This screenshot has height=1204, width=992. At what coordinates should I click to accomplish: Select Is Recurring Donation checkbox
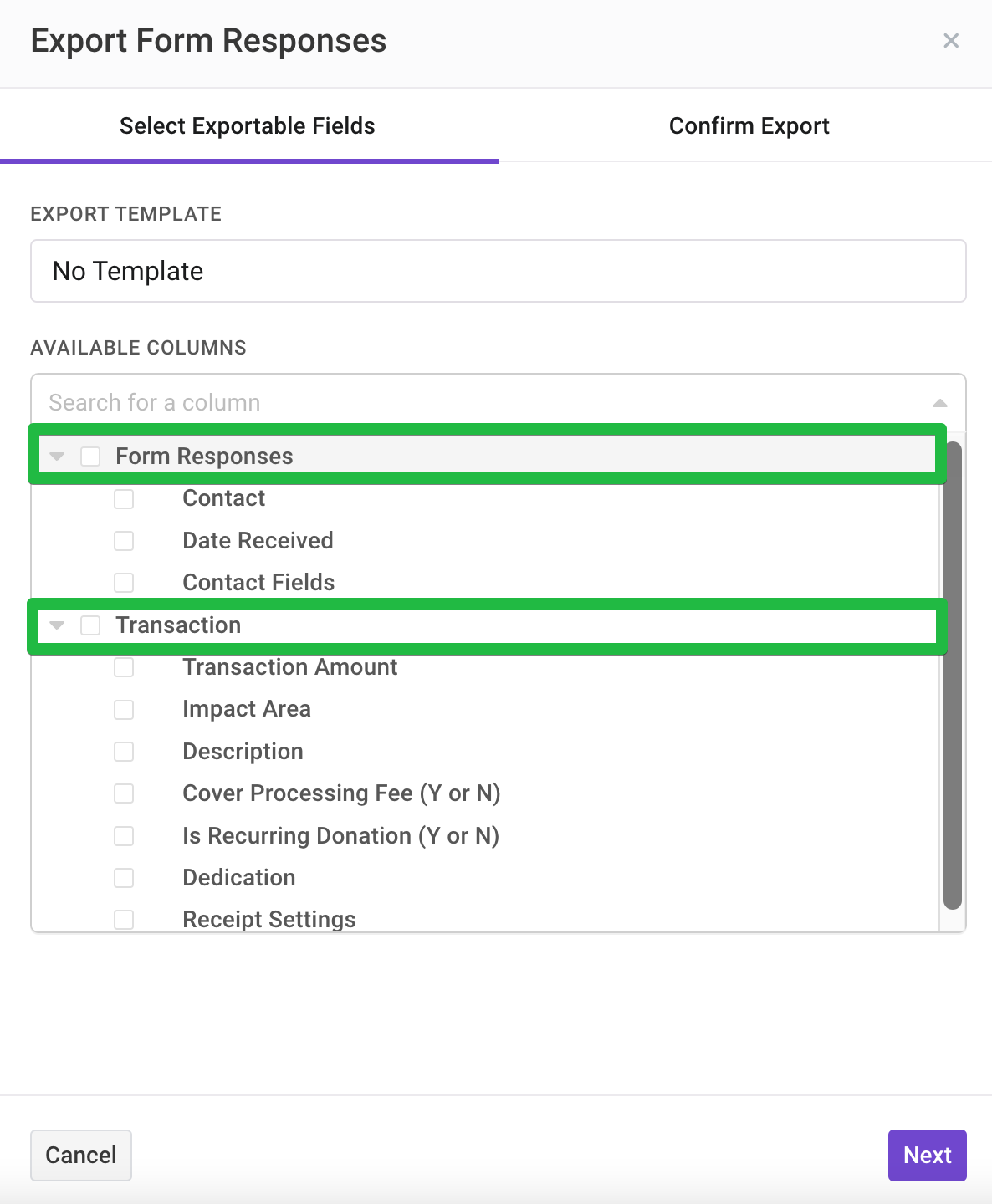tap(124, 836)
